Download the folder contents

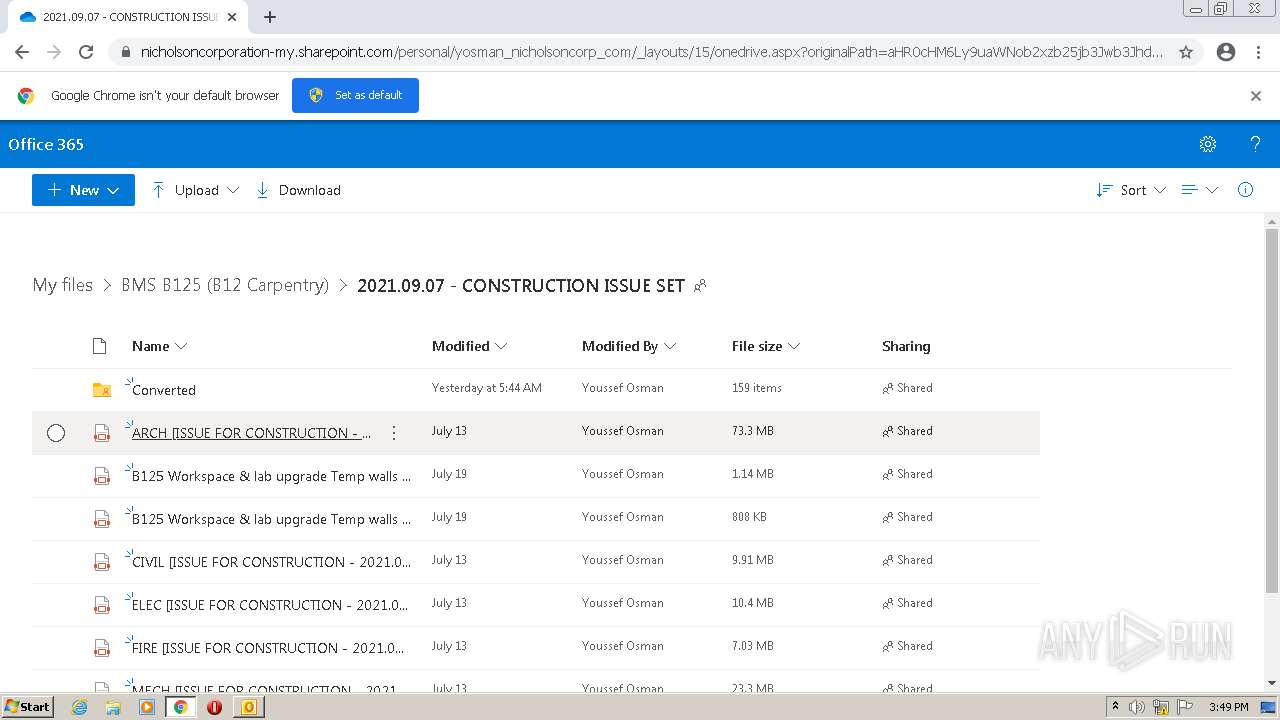point(298,190)
